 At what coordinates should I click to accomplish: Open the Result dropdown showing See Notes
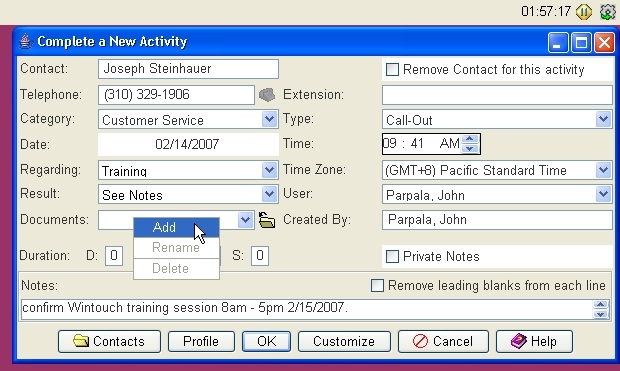(269, 194)
